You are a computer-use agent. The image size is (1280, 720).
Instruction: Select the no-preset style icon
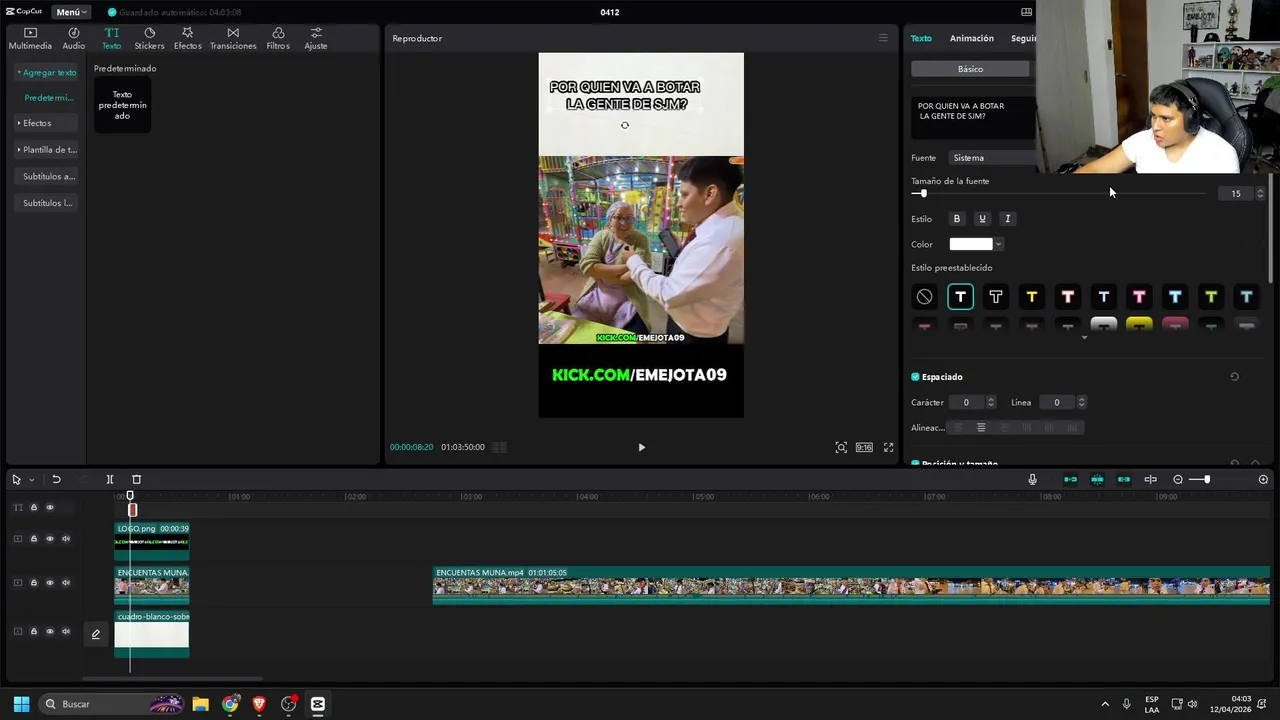pos(924,297)
